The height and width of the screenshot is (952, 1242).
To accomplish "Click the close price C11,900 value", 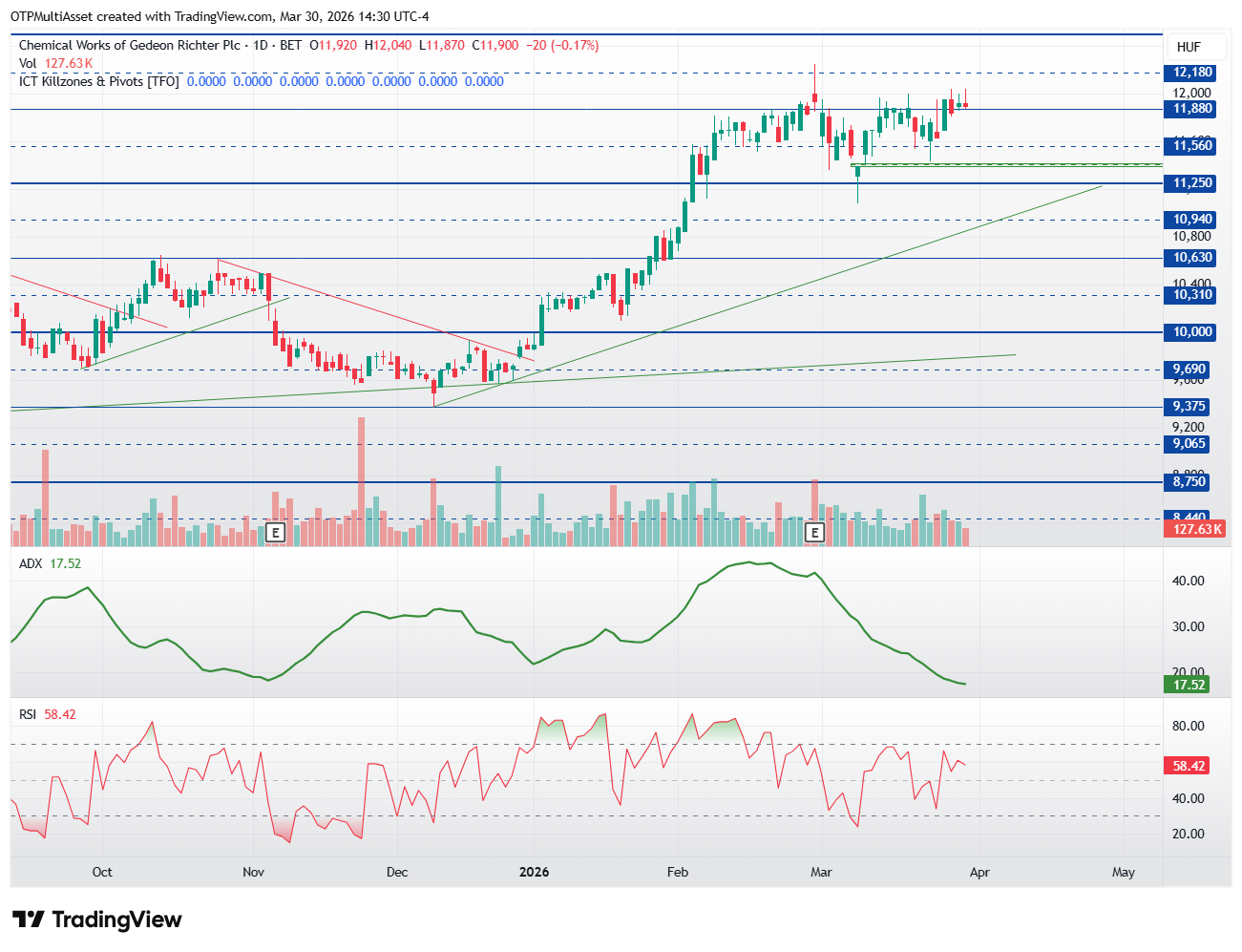I will click(x=495, y=45).
